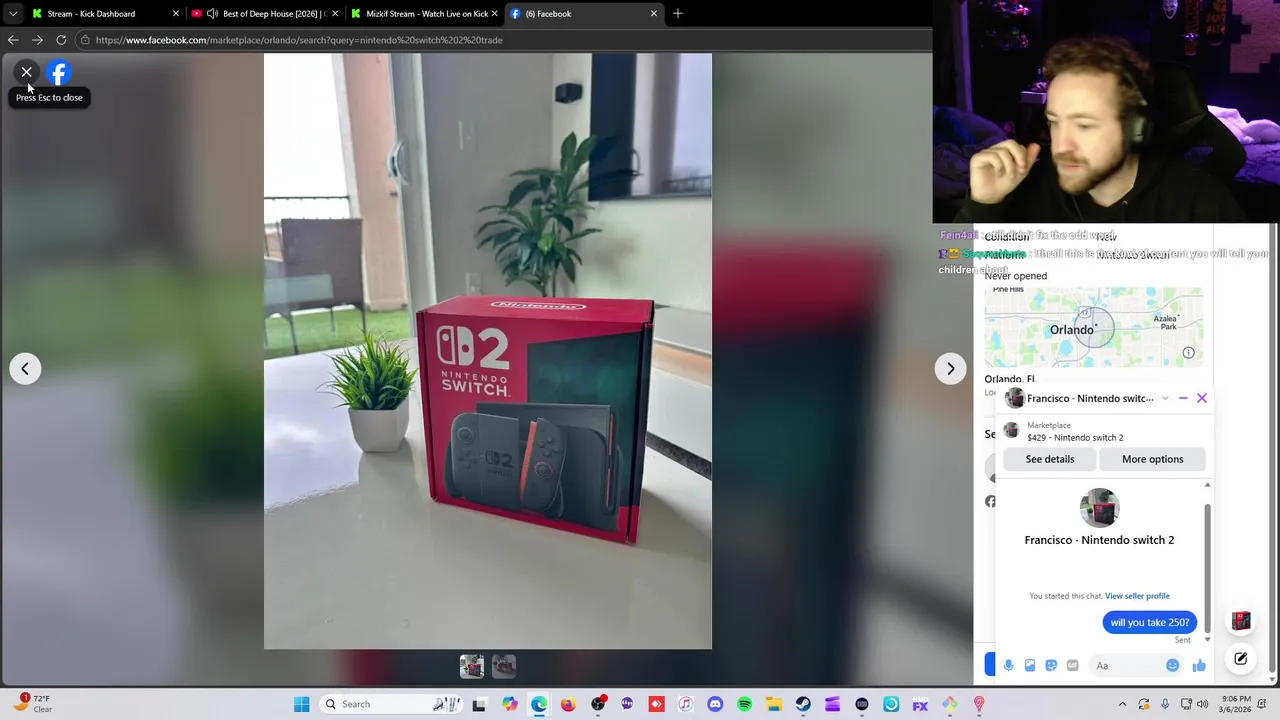Close the Kick Dashboard tab

pyautogui.click(x=176, y=14)
